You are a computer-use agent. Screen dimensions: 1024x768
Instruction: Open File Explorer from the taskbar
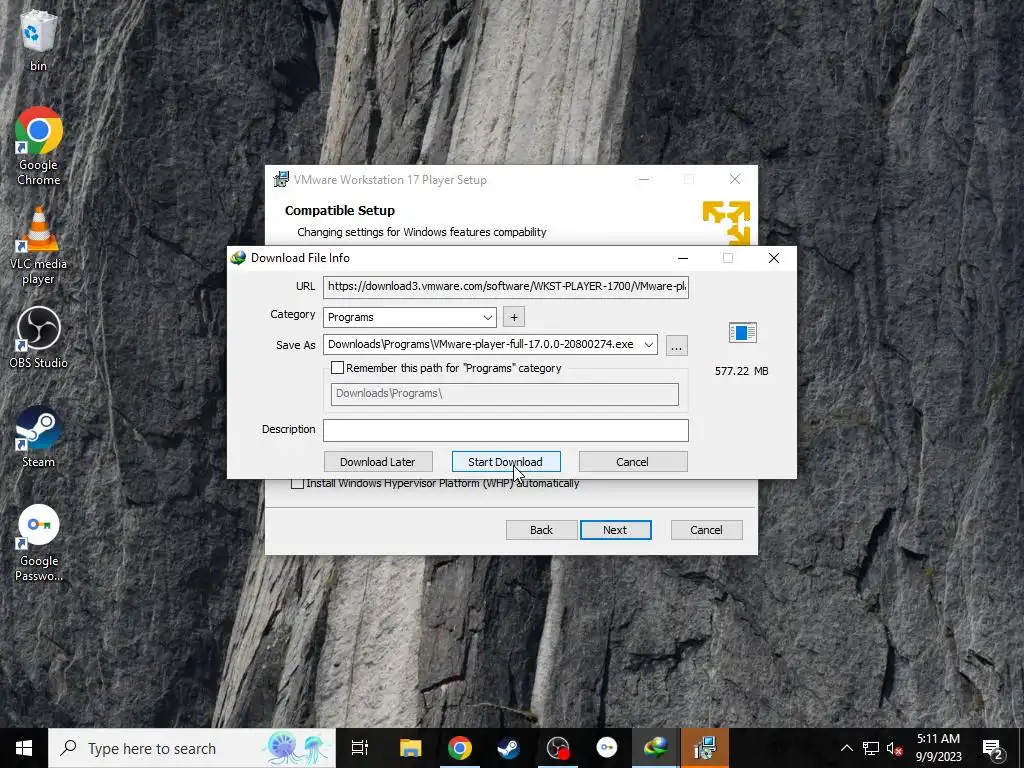411,748
